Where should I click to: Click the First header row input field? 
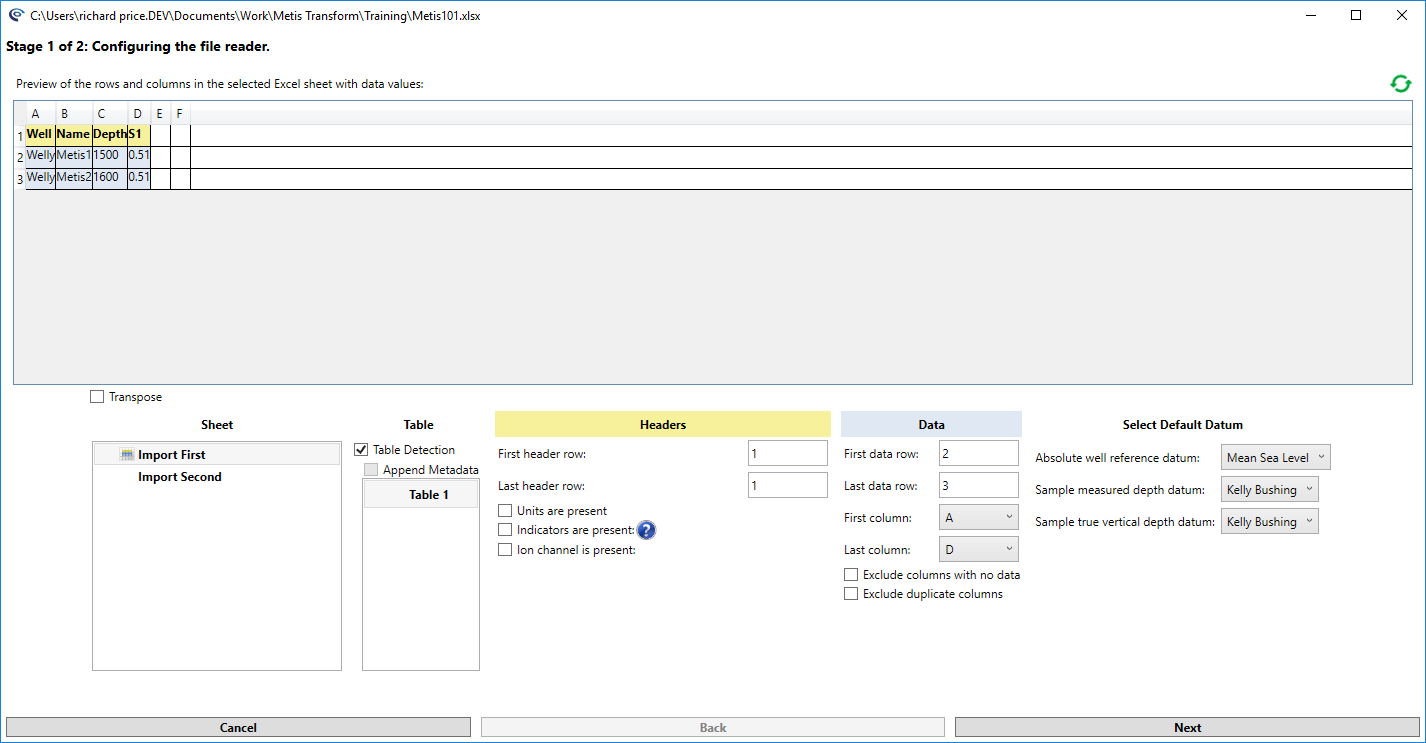point(788,453)
